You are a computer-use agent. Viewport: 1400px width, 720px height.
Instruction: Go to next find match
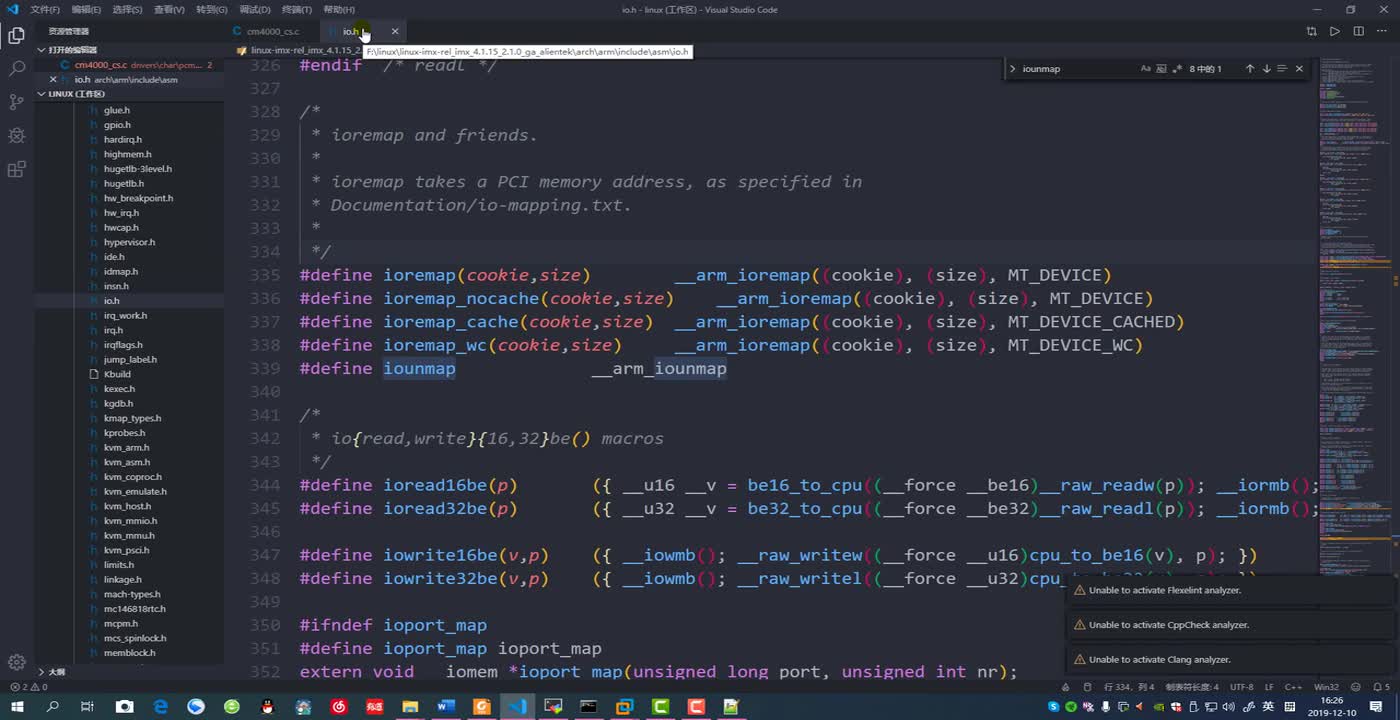coord(1266,69)
